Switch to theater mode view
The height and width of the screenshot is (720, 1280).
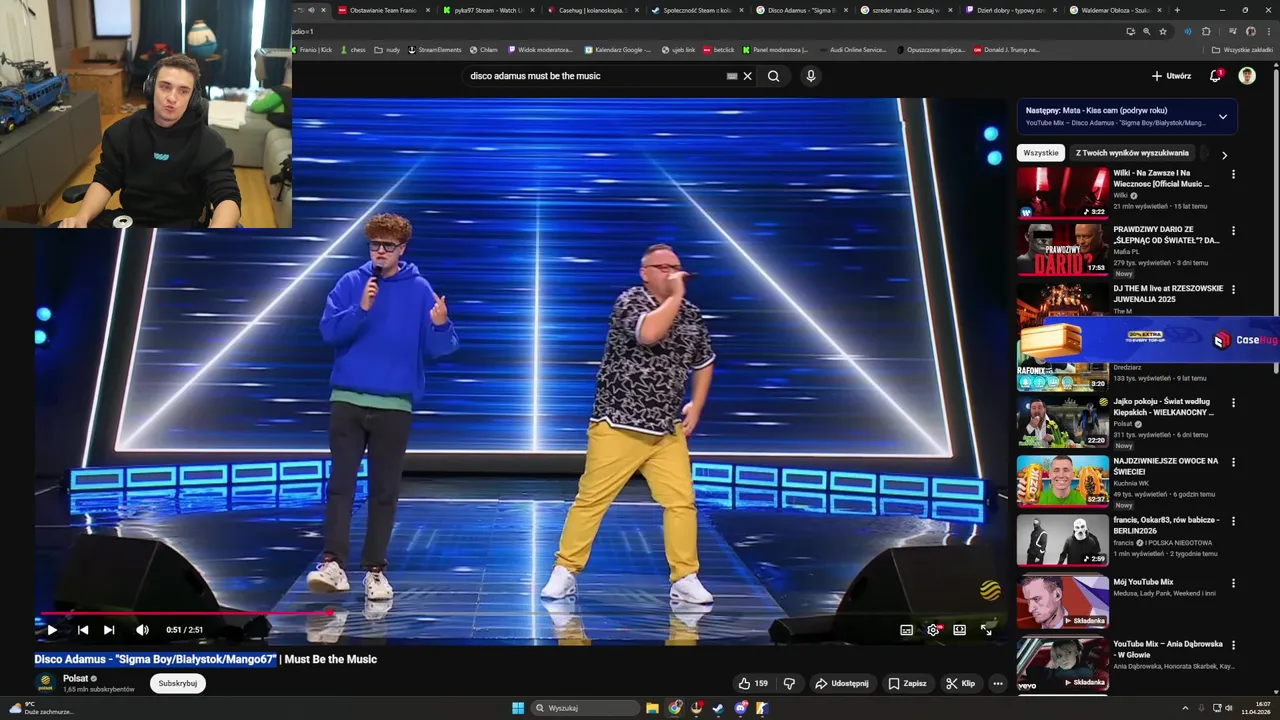click(x=959, y=630)
